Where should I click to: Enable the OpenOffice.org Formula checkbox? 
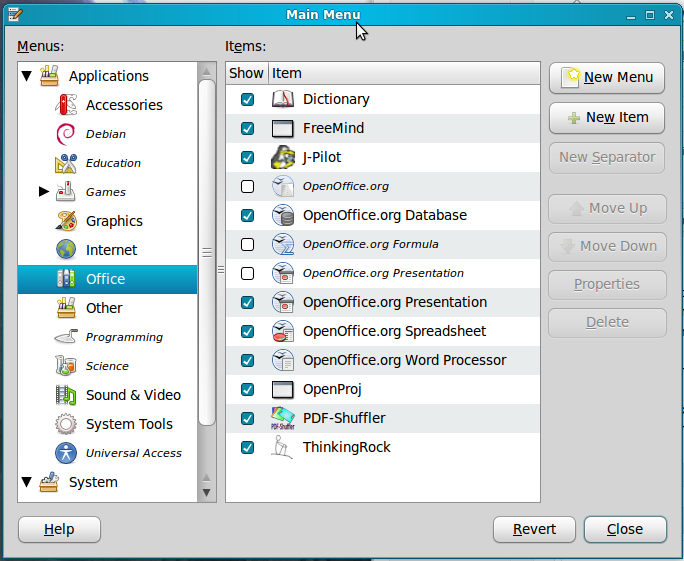tap(247, 244)
